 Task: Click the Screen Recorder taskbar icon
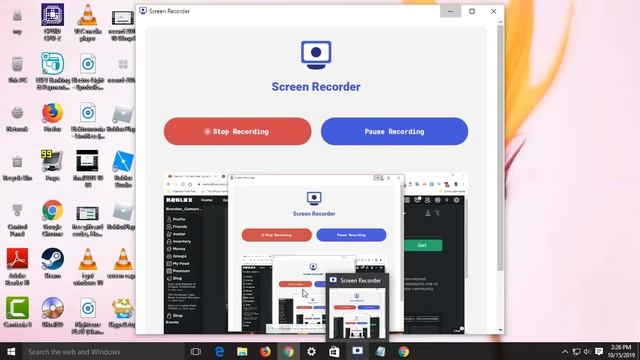pyautogui.click(x=358, y=351)
